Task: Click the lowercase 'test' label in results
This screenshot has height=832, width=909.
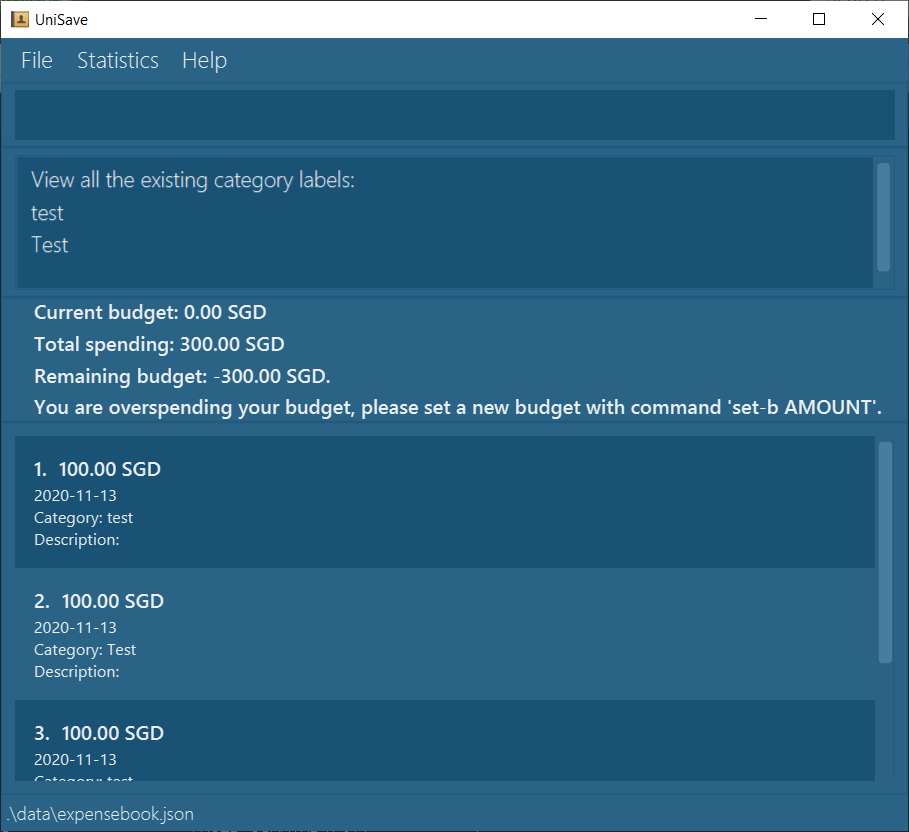Action: pos(47,213)
